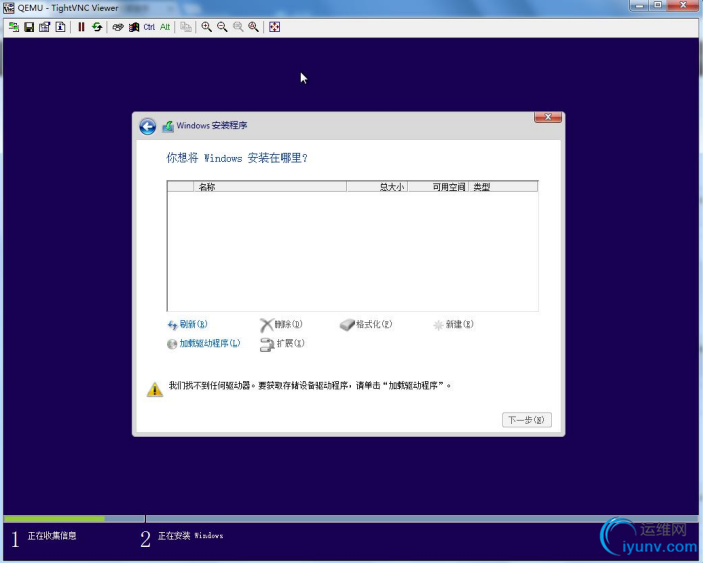Send Ctrl+Alt+Del icon
Viewport: 703px width, 563px height.
click(118, 27)
